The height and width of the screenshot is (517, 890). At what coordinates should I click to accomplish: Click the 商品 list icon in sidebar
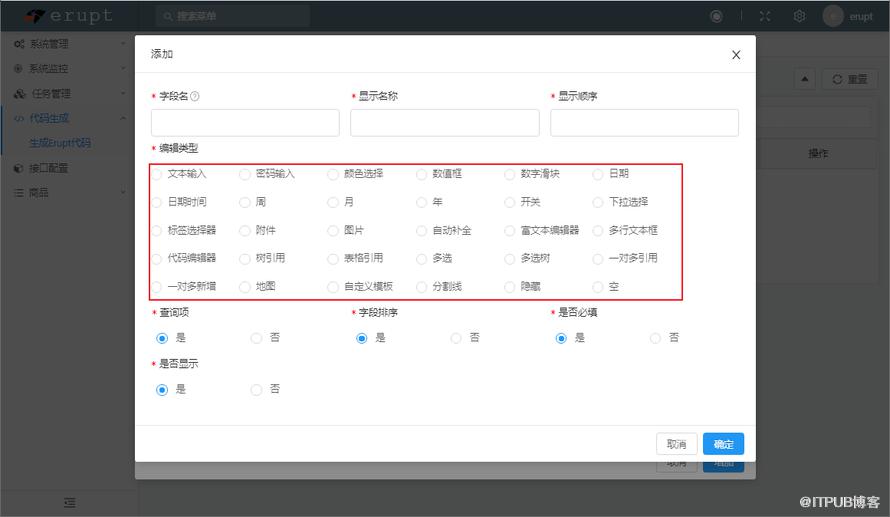(19, 193)
